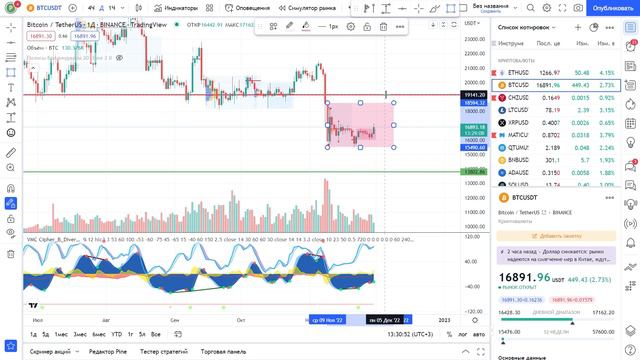Add symbol to watchlist plus icon
Screen dimensions: 640x360
(x=578, y=27)
